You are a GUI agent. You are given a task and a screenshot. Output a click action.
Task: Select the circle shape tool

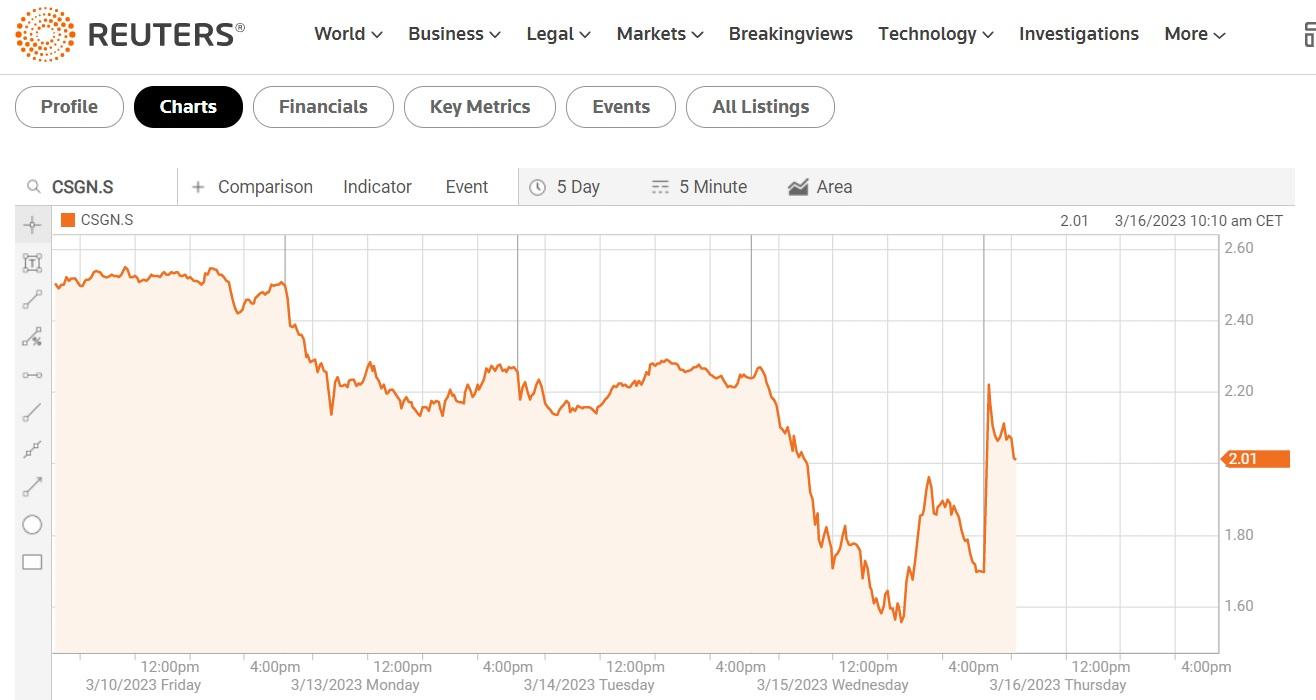click(x=32, y=524)
